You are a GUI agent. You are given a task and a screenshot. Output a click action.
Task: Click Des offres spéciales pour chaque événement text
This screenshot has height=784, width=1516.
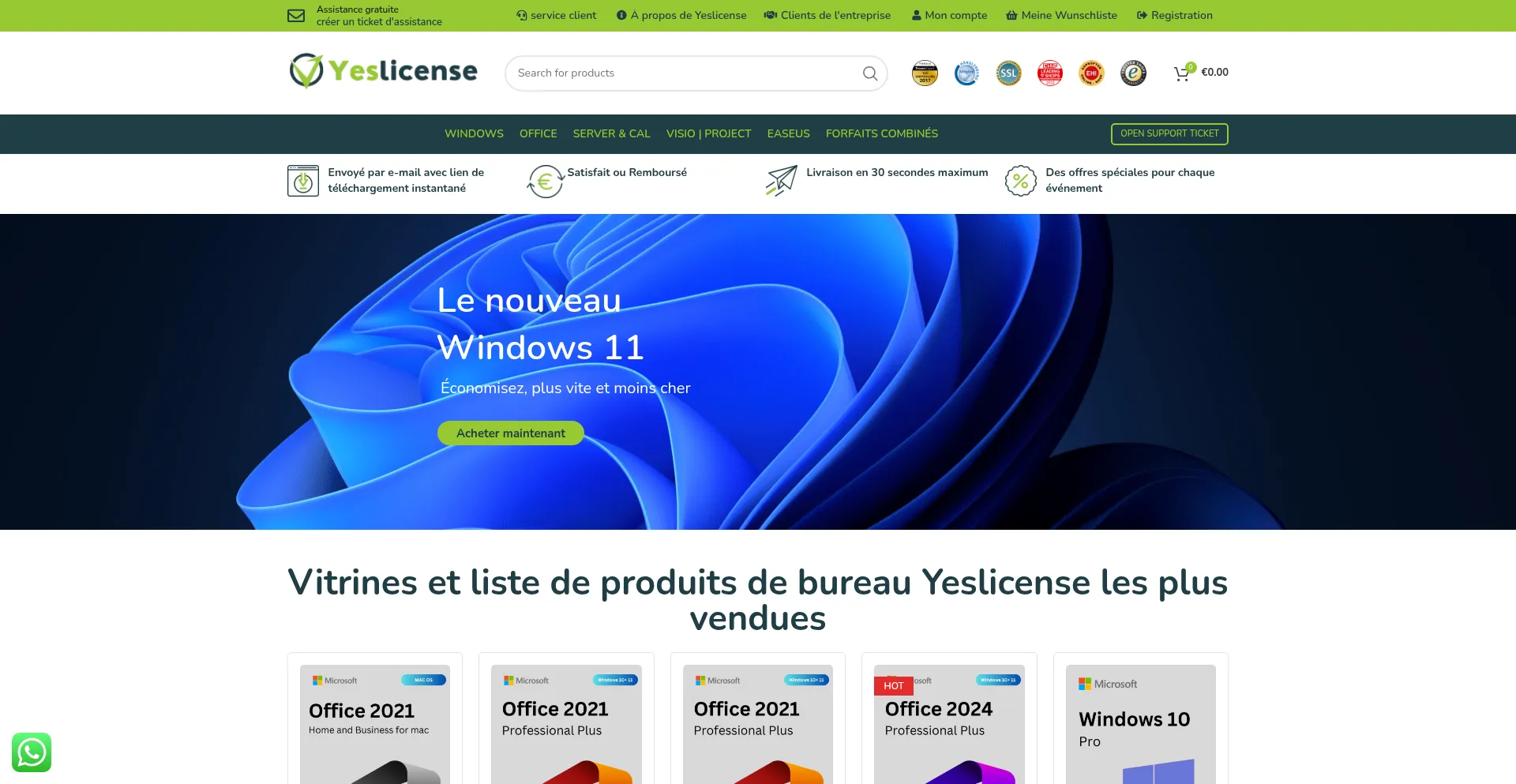coord(1130,180)
